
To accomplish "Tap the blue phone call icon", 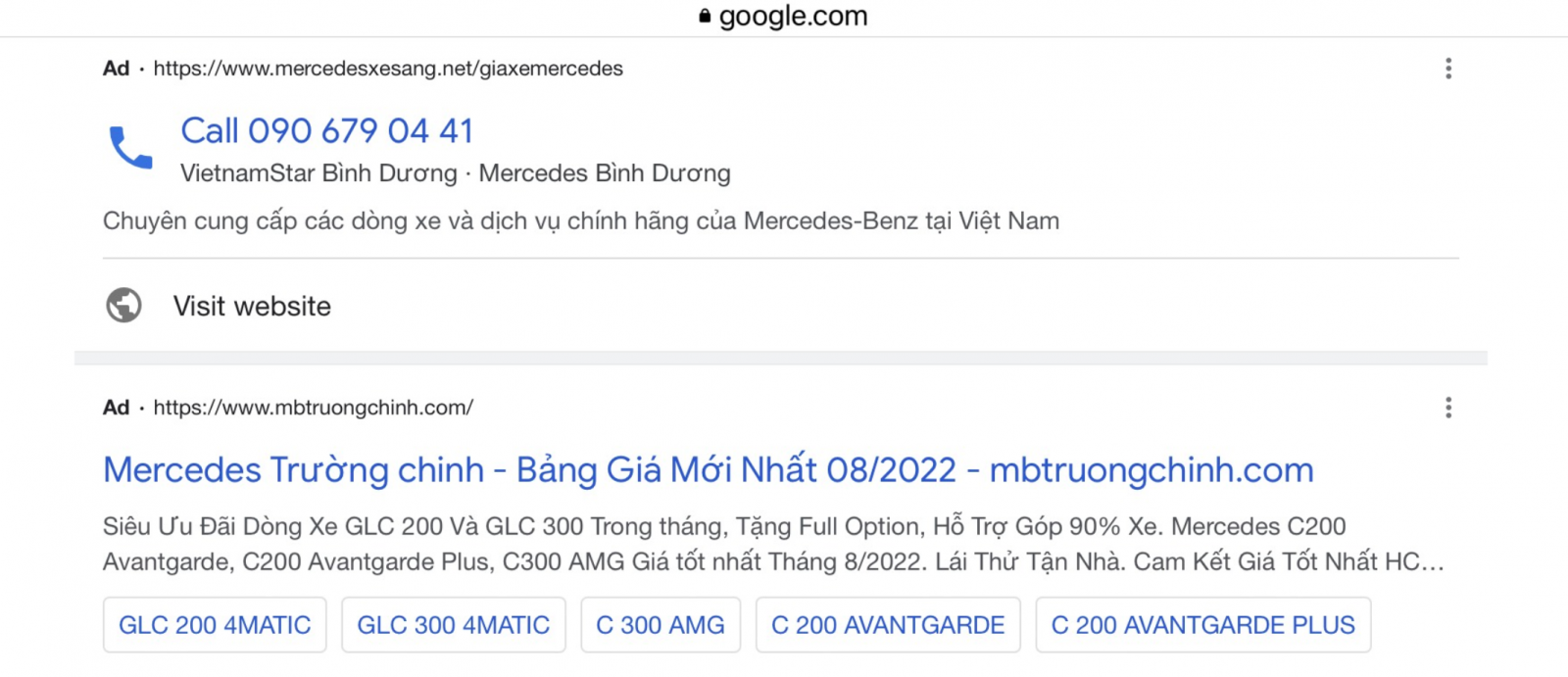I will pos(130,148).
